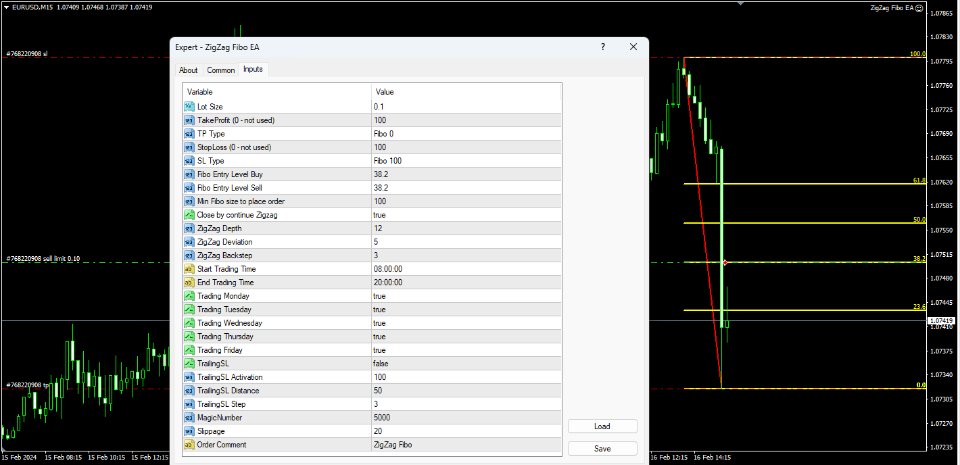
Task: Click the End Trading Time row icon
Action: point(189,282)
